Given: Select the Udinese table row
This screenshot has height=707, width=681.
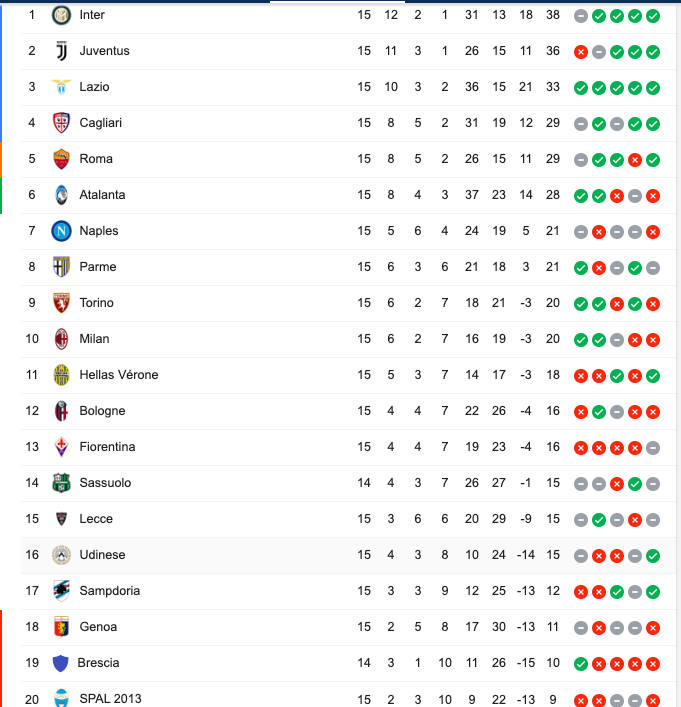Looking at the screenshot, I should point(348,555).
